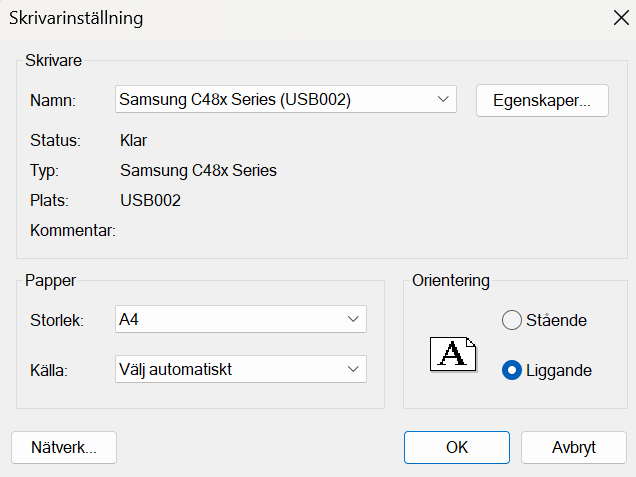
Task: Select the Liggande orientation radio button
Action: [511, 370]
